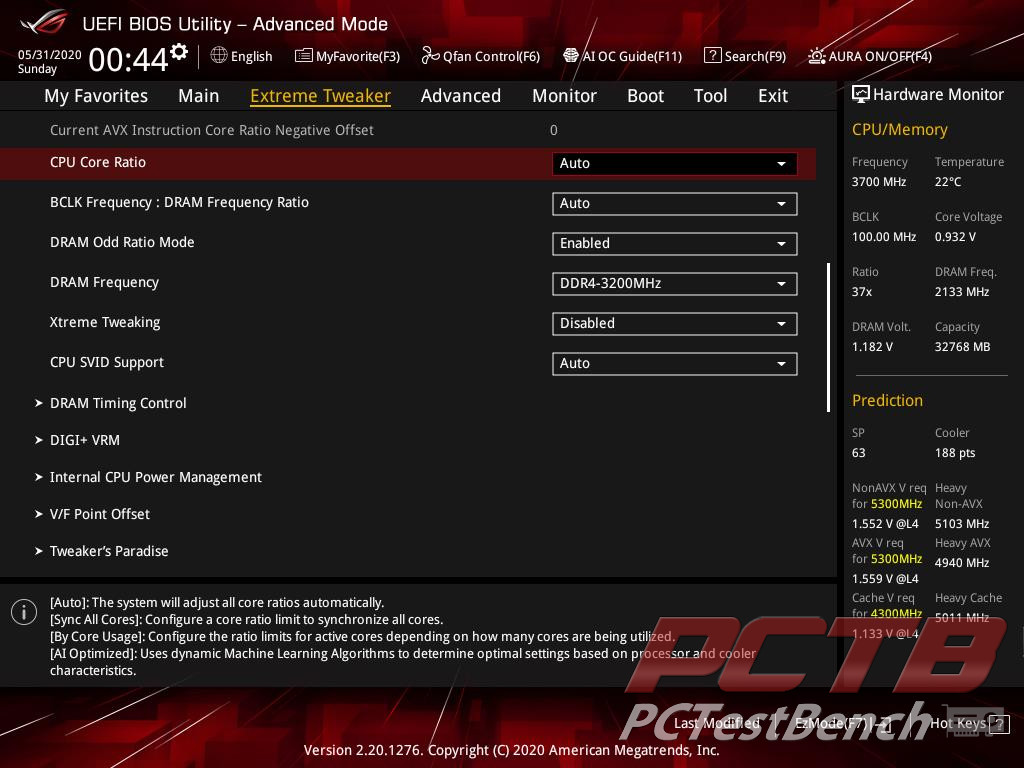This screenshot has width=1024, height=768.
Task: Click the globe language icon
Action: 219,56
